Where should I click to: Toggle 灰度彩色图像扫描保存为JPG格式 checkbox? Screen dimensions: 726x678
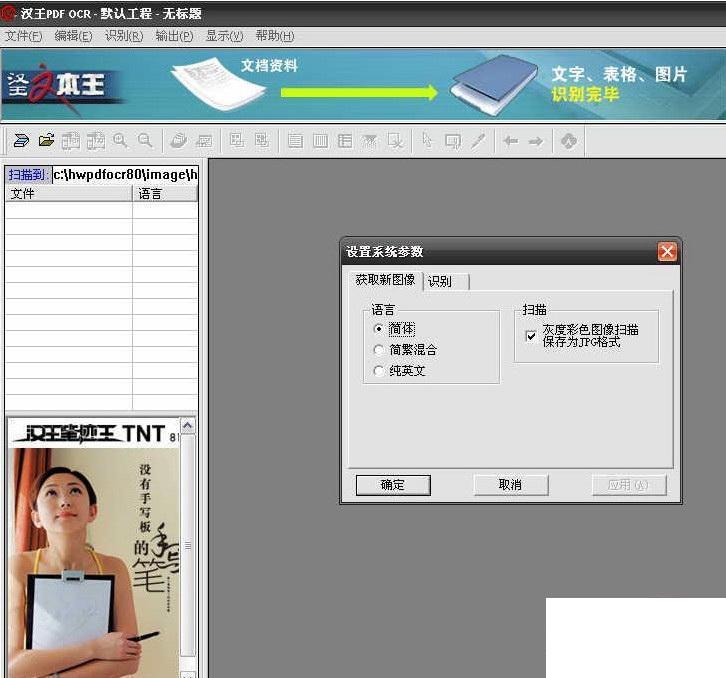[x=531, y=336]
